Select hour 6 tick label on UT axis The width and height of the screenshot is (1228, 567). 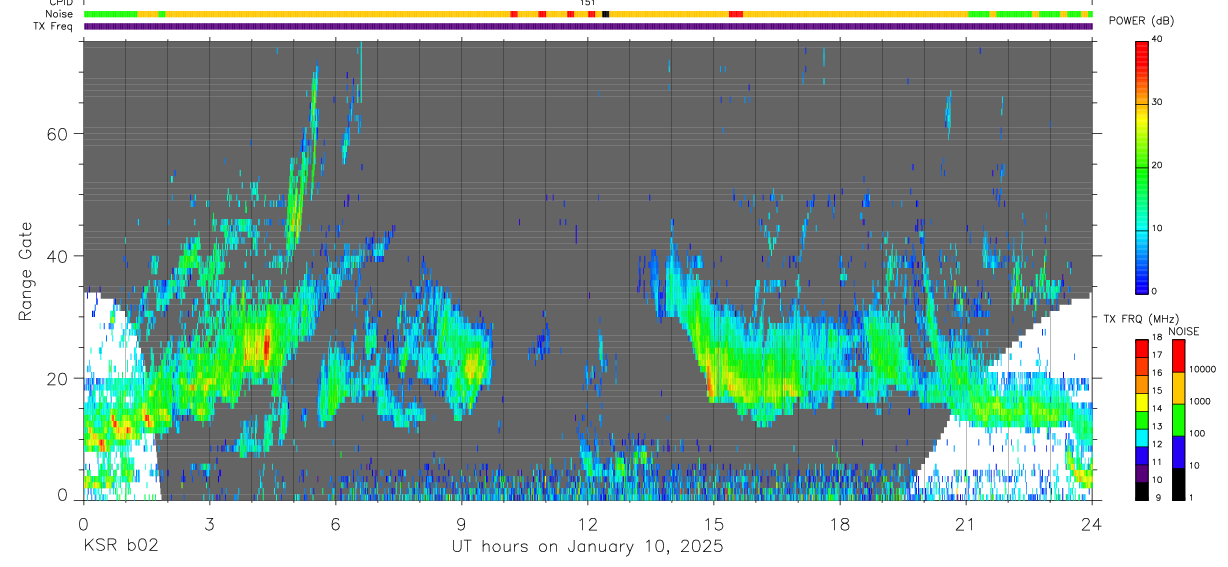[x=335, y=524]
